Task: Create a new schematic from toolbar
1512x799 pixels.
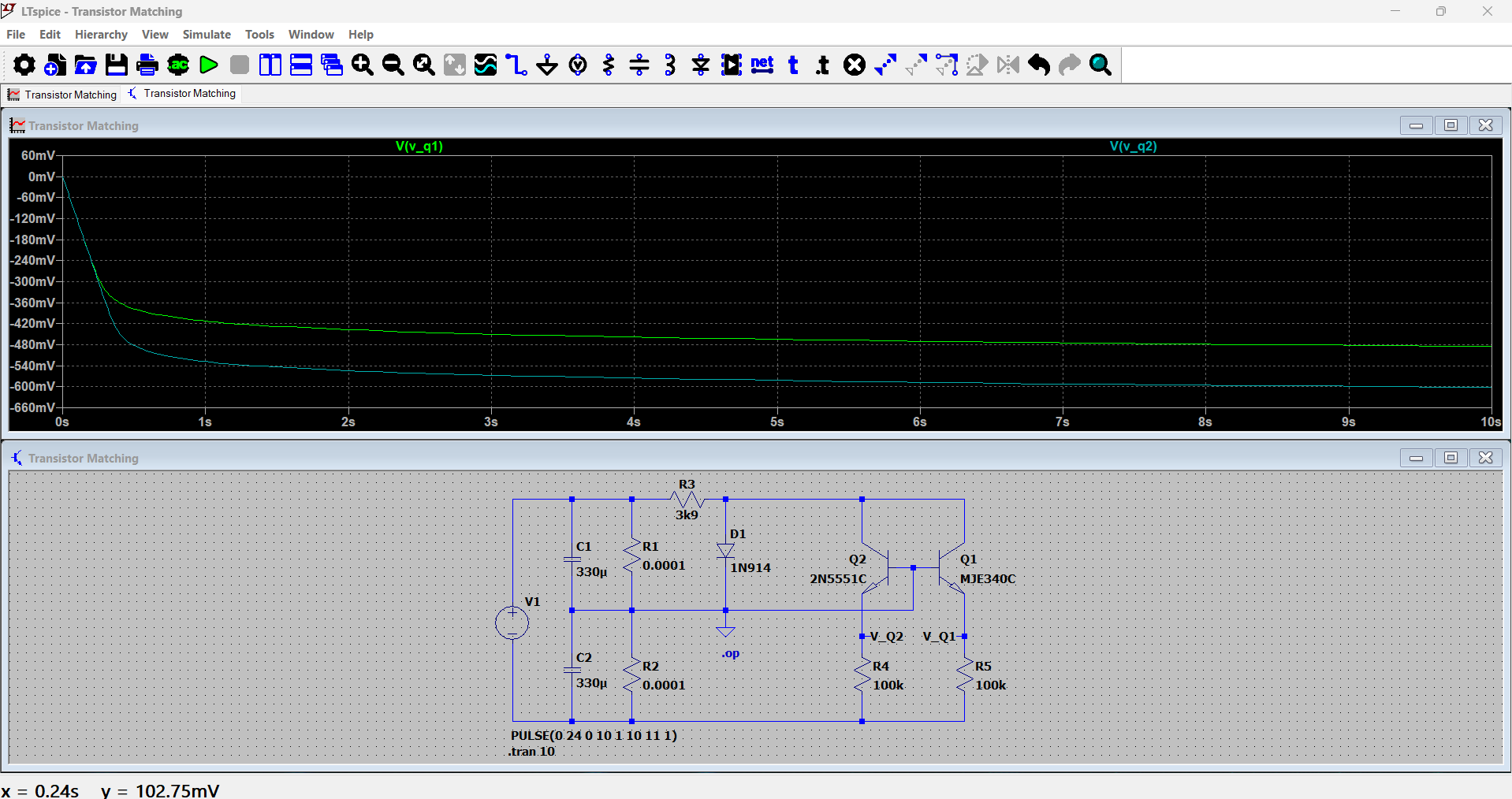Action: click(x=54, y=65)
